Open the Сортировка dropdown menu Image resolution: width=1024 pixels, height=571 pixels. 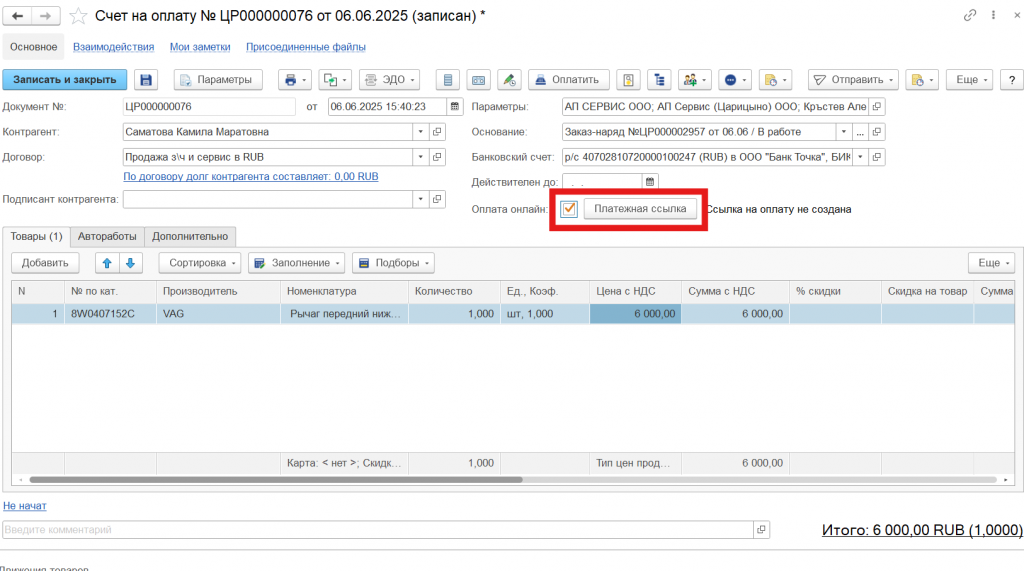pyautogui.click(x=200, y=263)
